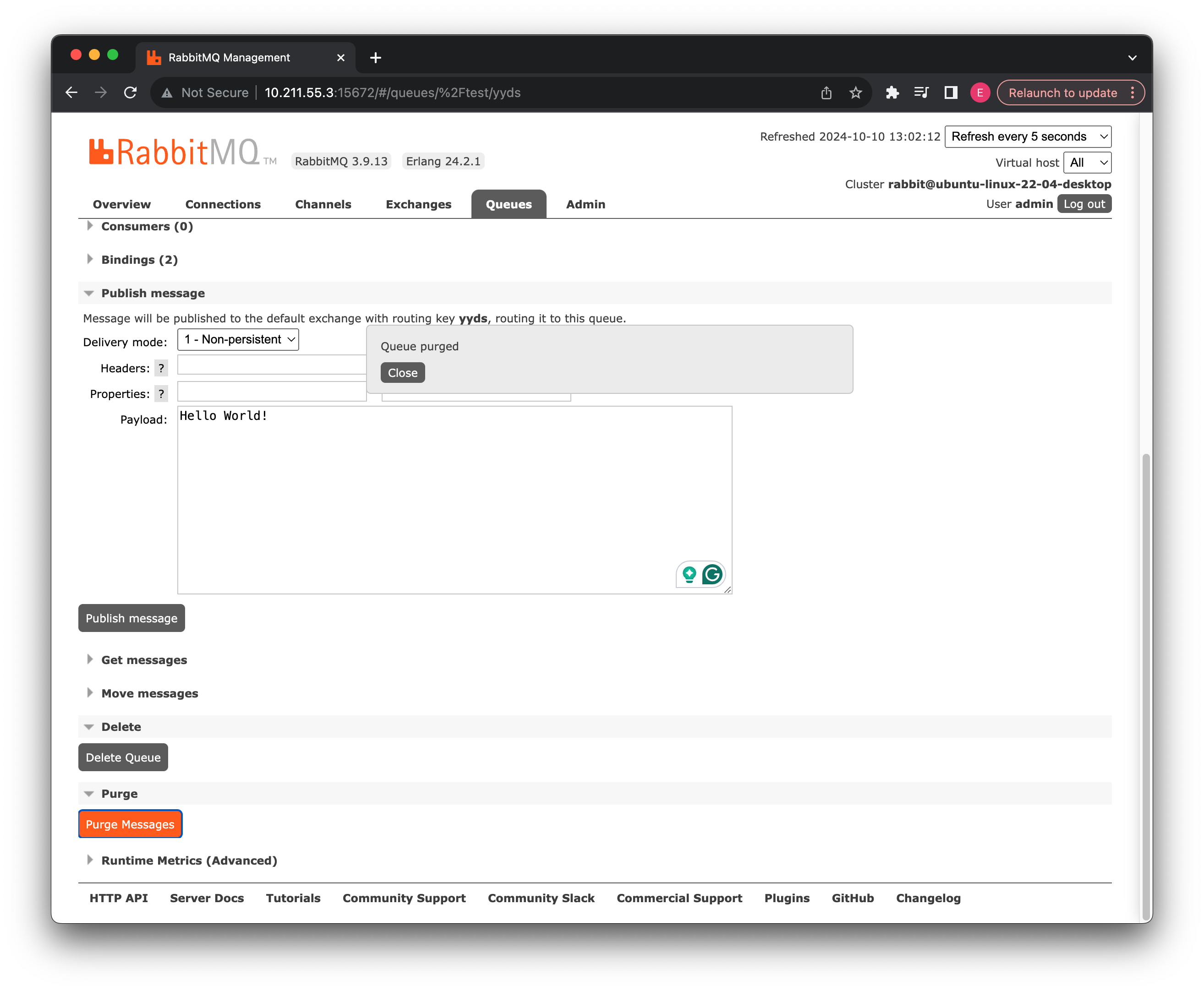This screenshot has height=991, width=1204.
Task: Click the browser back arrow
Action: pyautogui.click(x=71, y=93)
